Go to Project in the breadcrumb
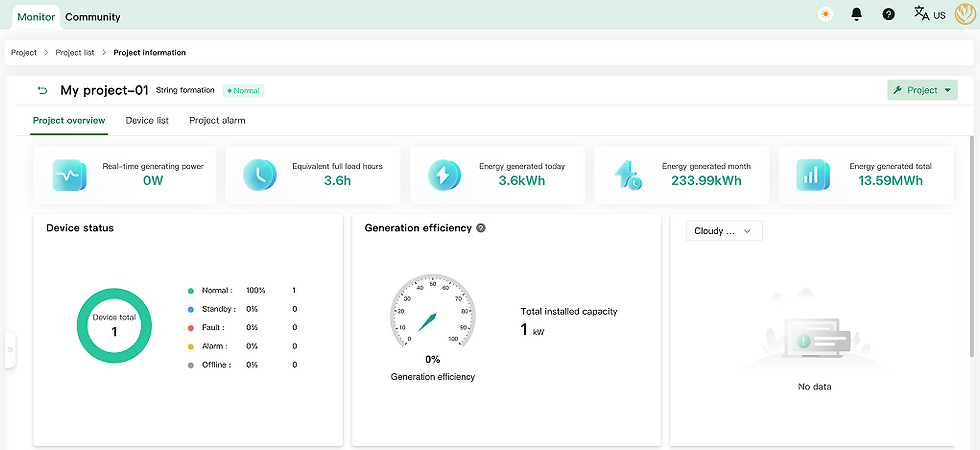980x450 pixels. (24, 52)
